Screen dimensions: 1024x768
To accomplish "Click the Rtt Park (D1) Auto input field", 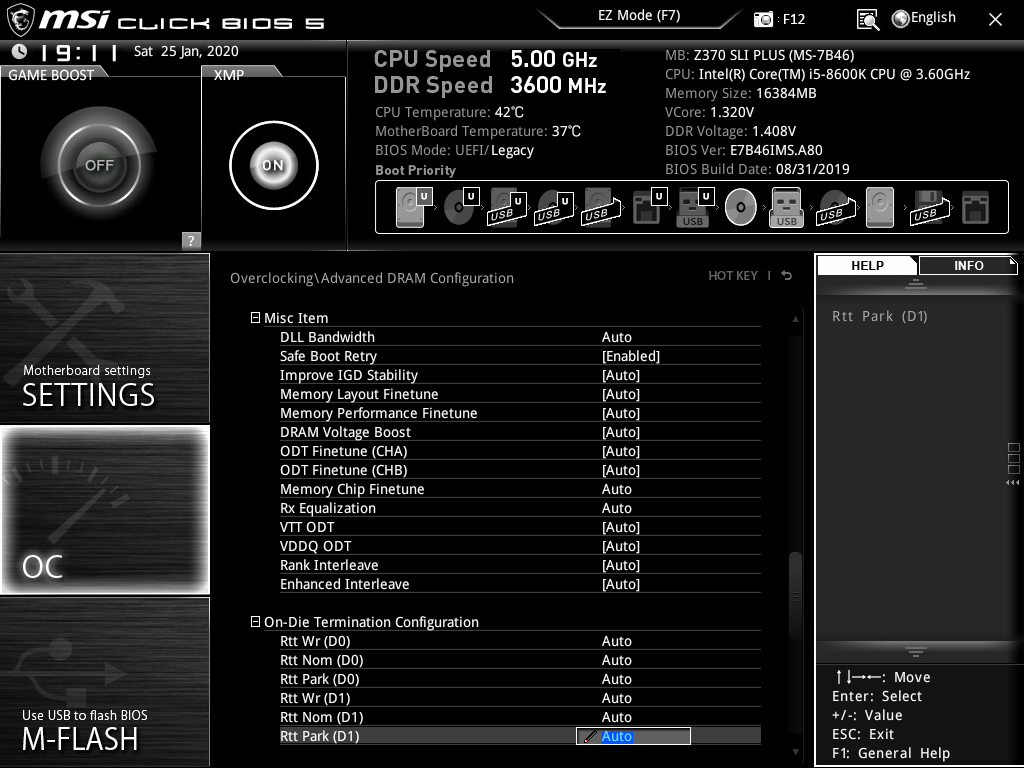I will (x=633, y=736).
